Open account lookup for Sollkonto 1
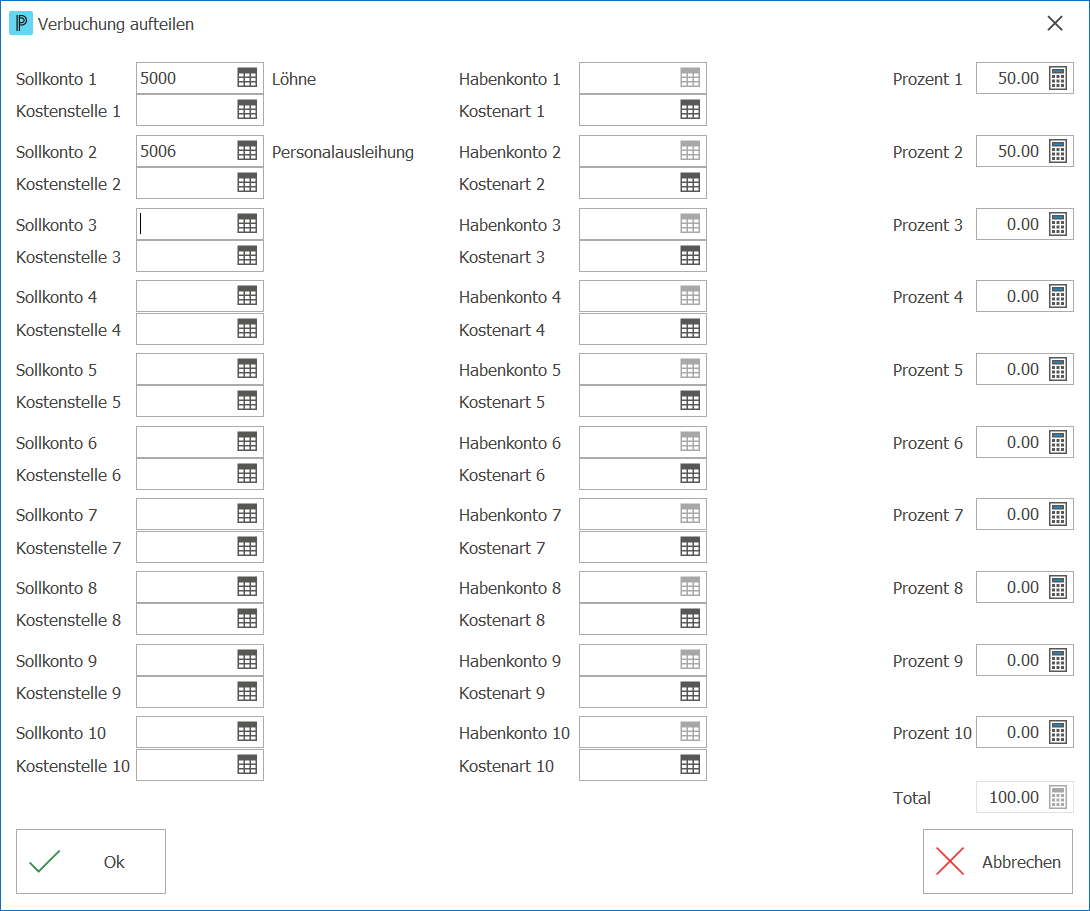The width and height of the screenshot is (1090, 911). click(x=247, y=78)
